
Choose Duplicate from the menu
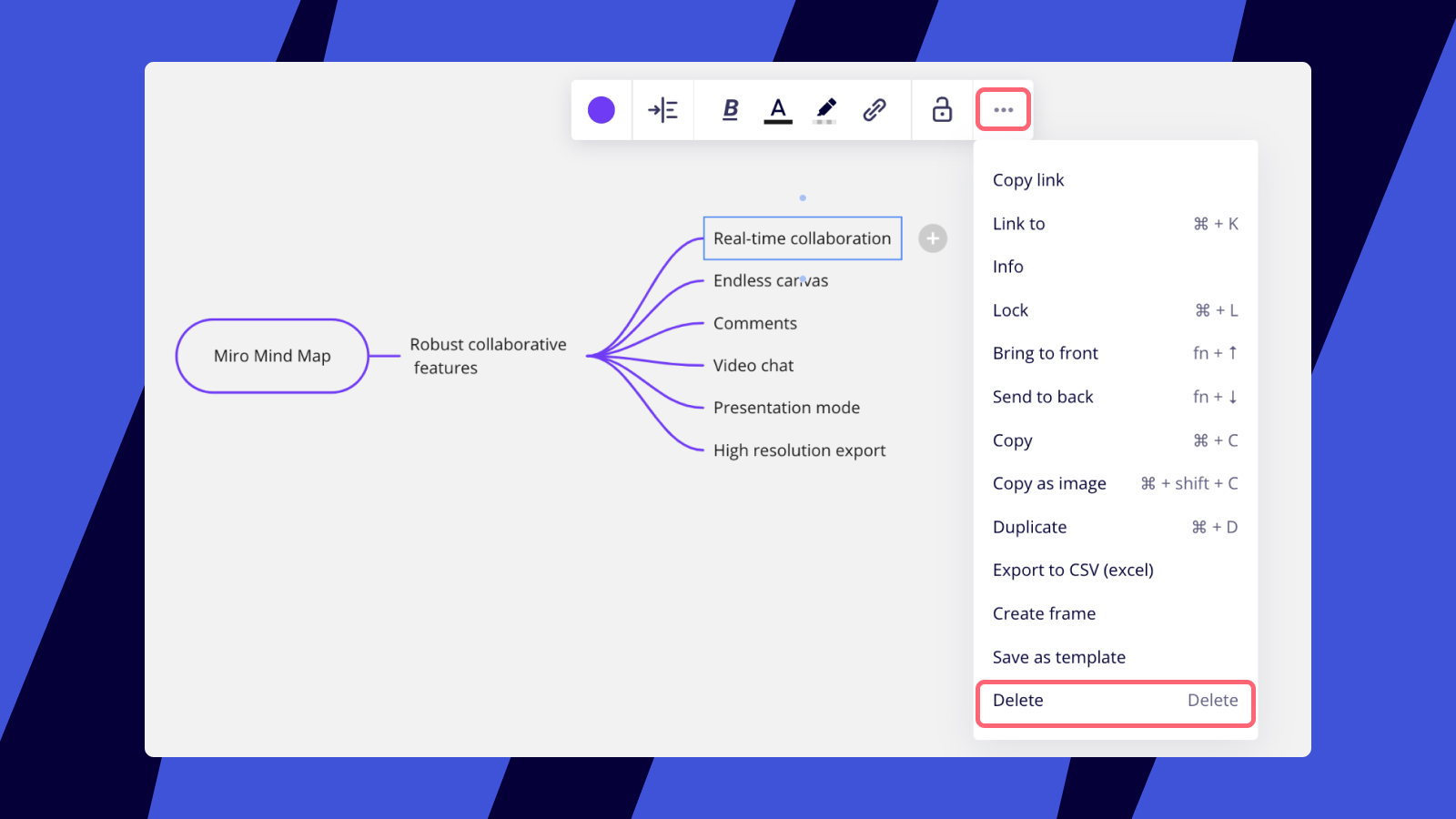(x=1029, y=527)
